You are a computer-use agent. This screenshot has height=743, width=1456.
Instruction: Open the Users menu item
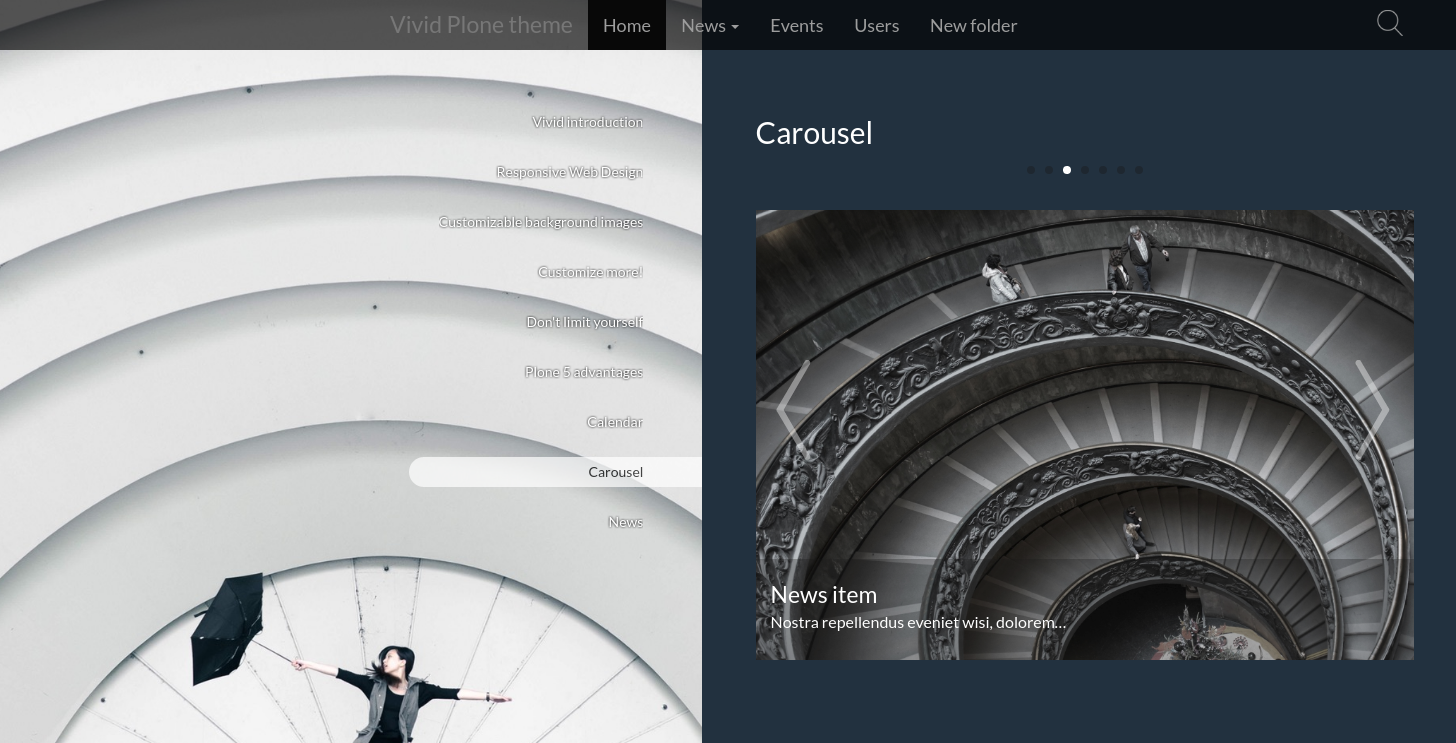pos(877,25)
